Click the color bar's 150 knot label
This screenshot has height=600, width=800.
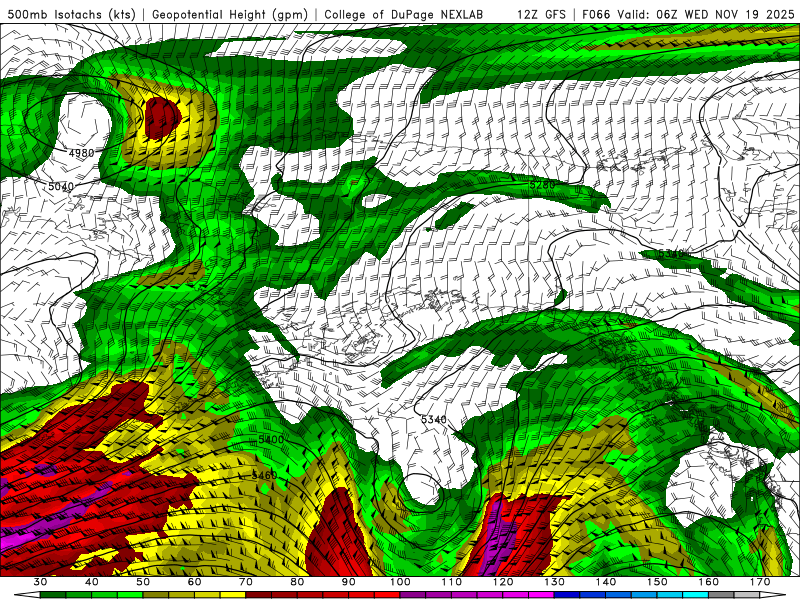[658, 582]
